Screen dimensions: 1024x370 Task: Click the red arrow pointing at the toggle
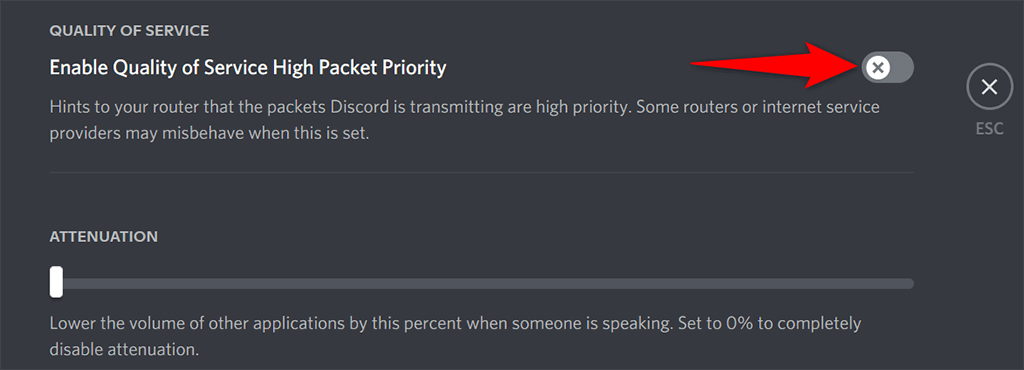[x=775, y=65]
